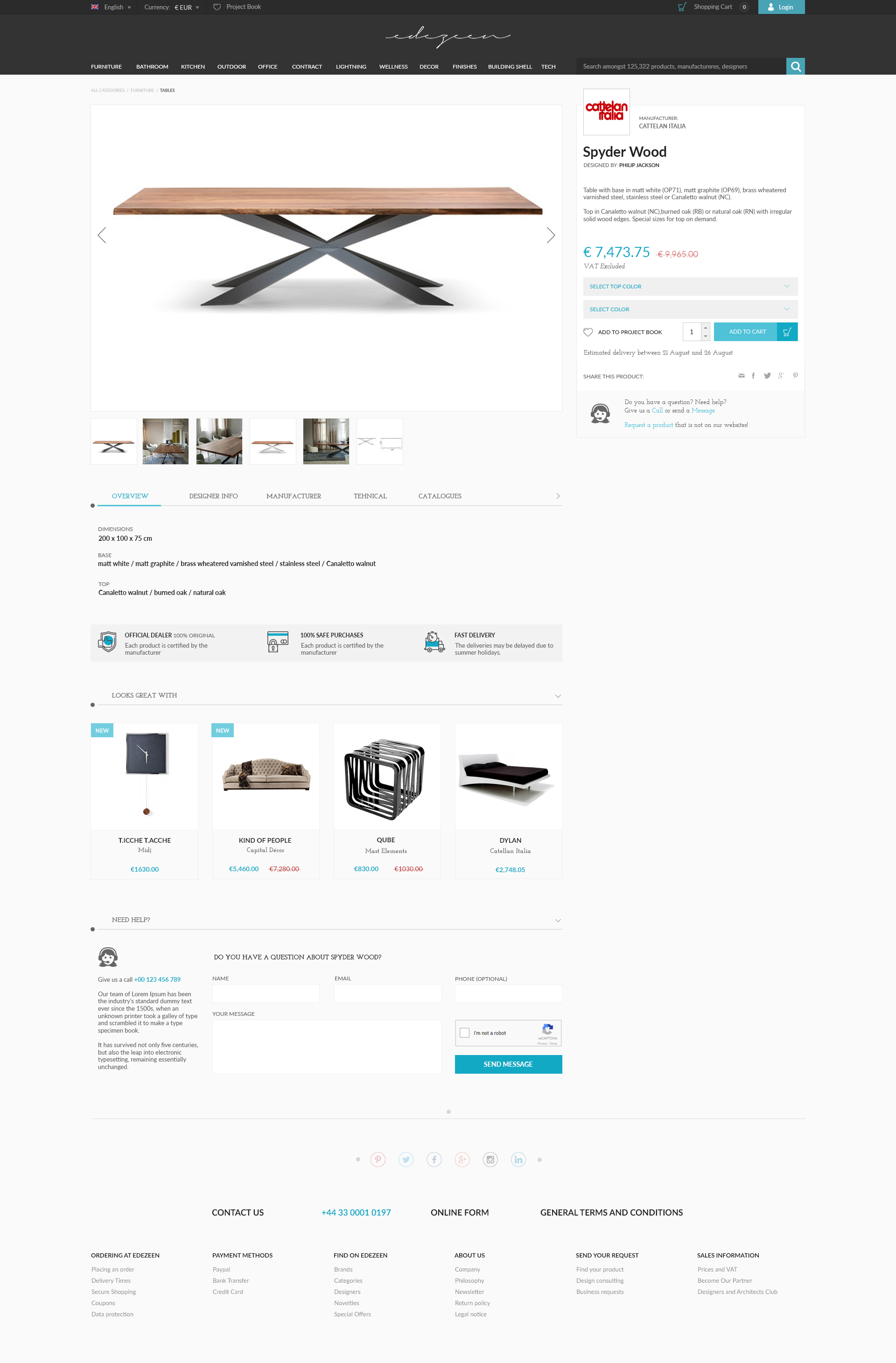
Task: Open Instagram footer social icon
Action: click(x=490, y=1160)
